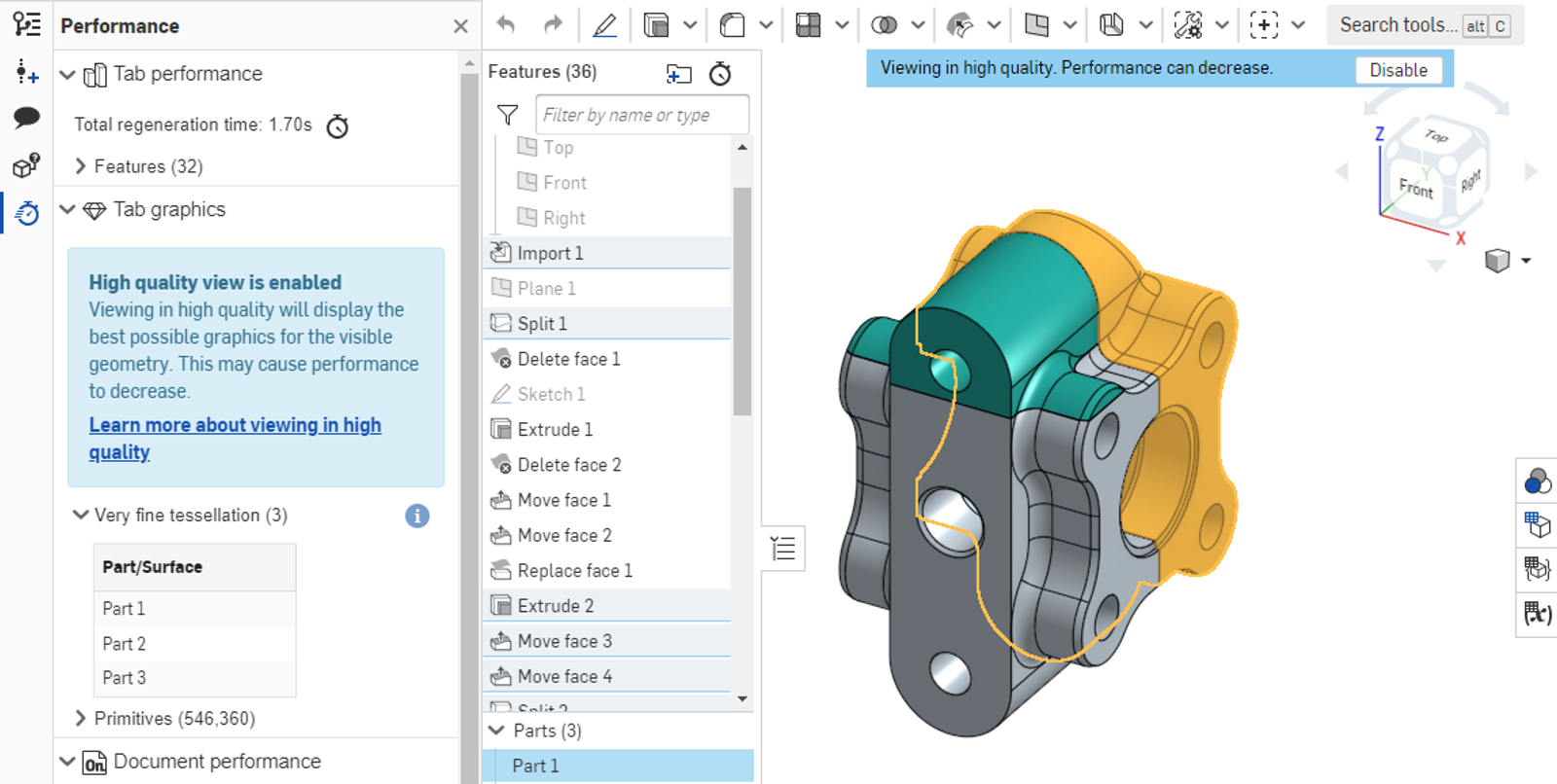Open the Comments panel from the left sidebar

pos(26,118)
